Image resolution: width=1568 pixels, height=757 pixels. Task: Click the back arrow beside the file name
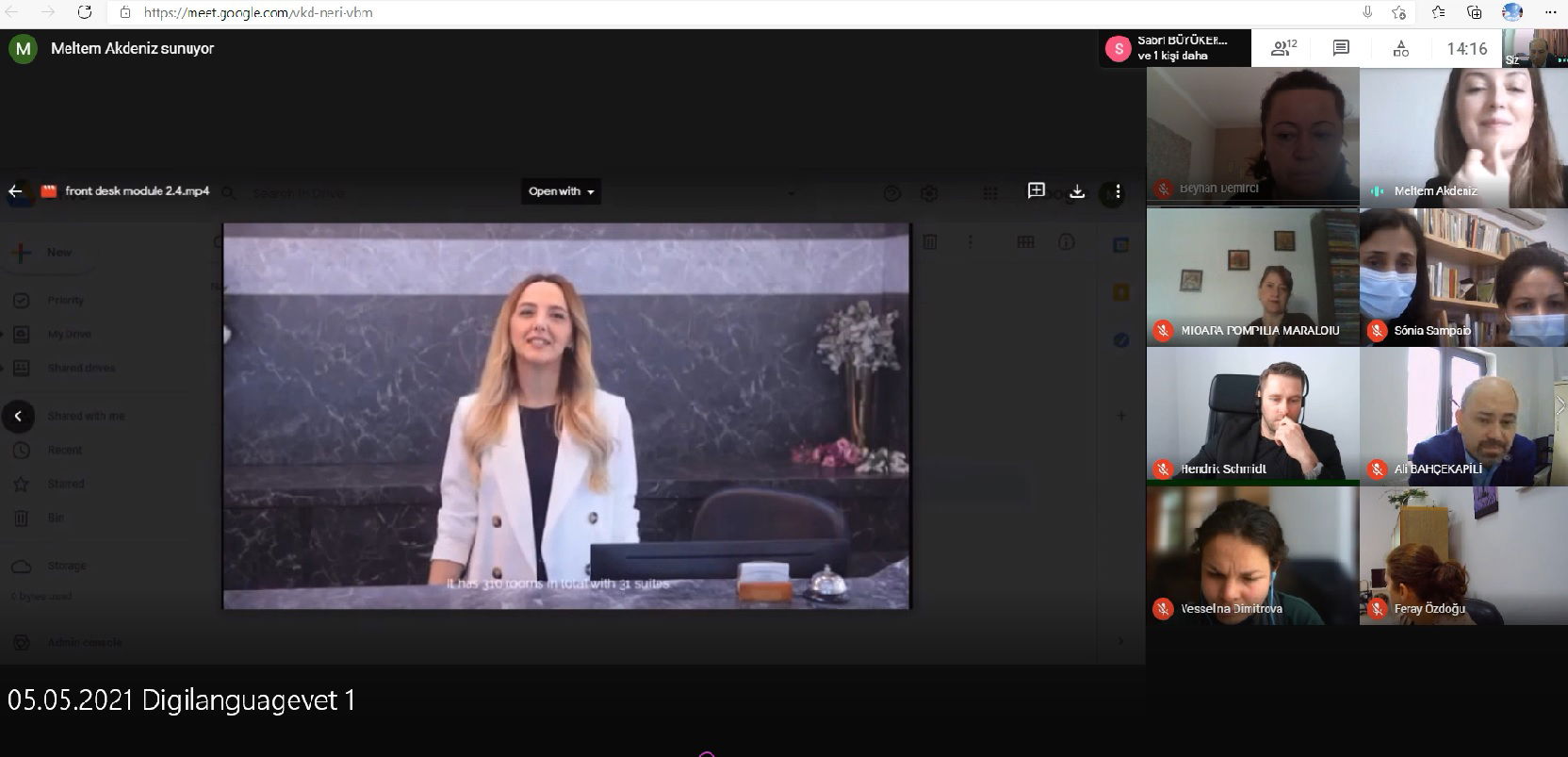(x=15, y=191)
